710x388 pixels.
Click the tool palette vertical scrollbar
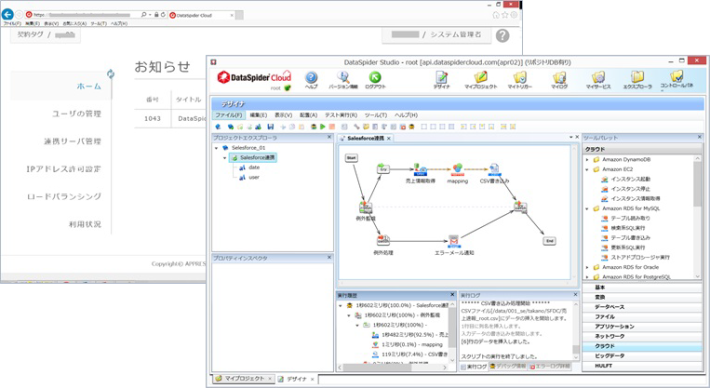coord(698,216)
